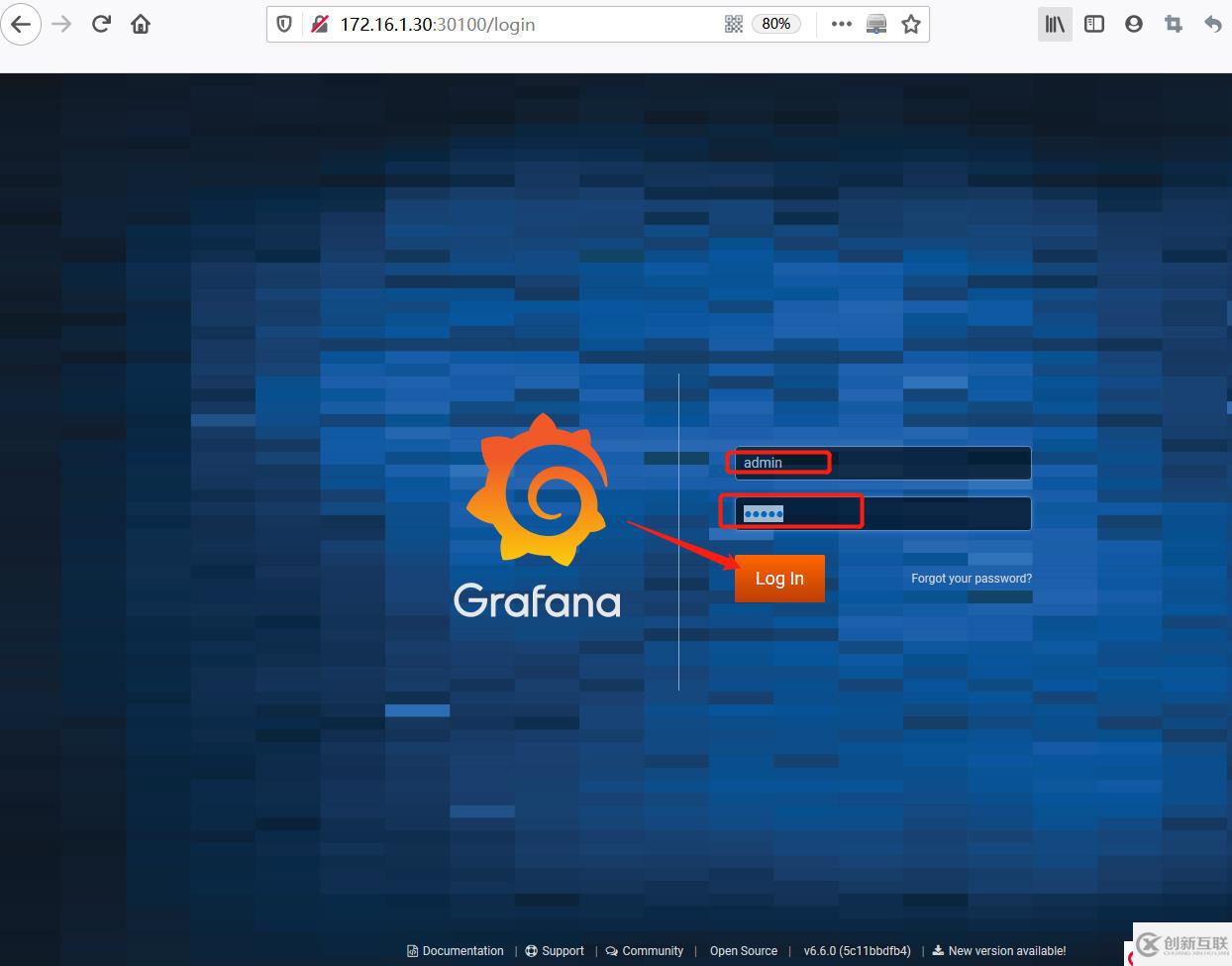Open the browser library icon
Screen dimensions: 1232x966
click(1055, 24)
